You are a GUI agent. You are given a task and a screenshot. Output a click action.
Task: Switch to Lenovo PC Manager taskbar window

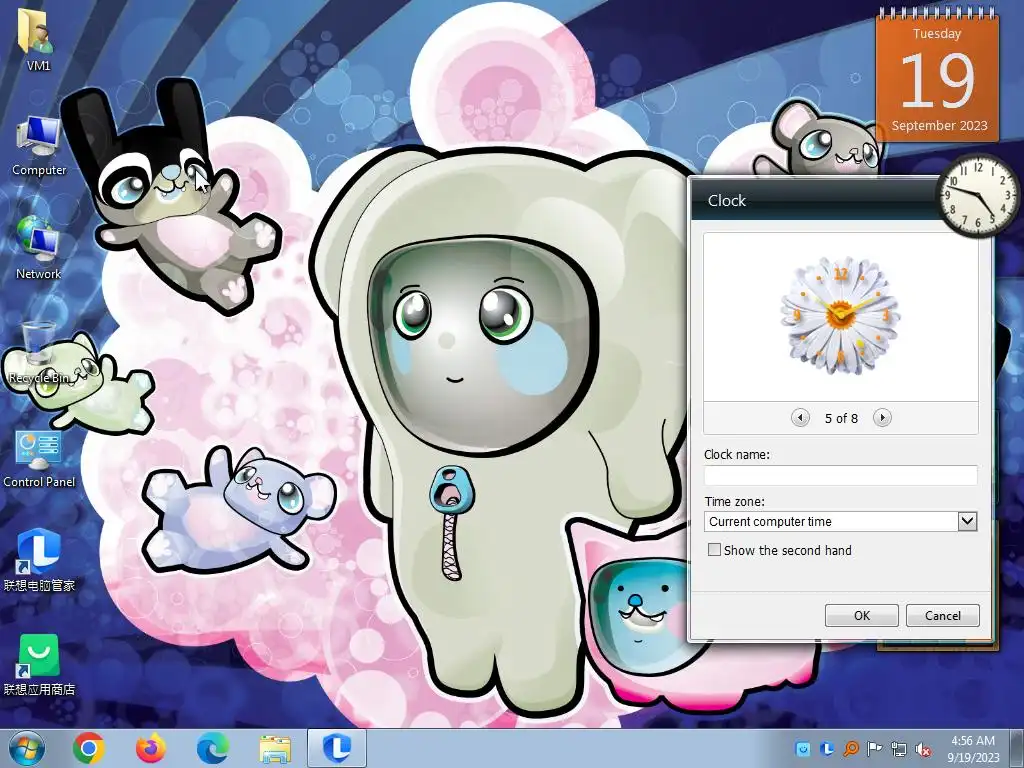(337, 748)
